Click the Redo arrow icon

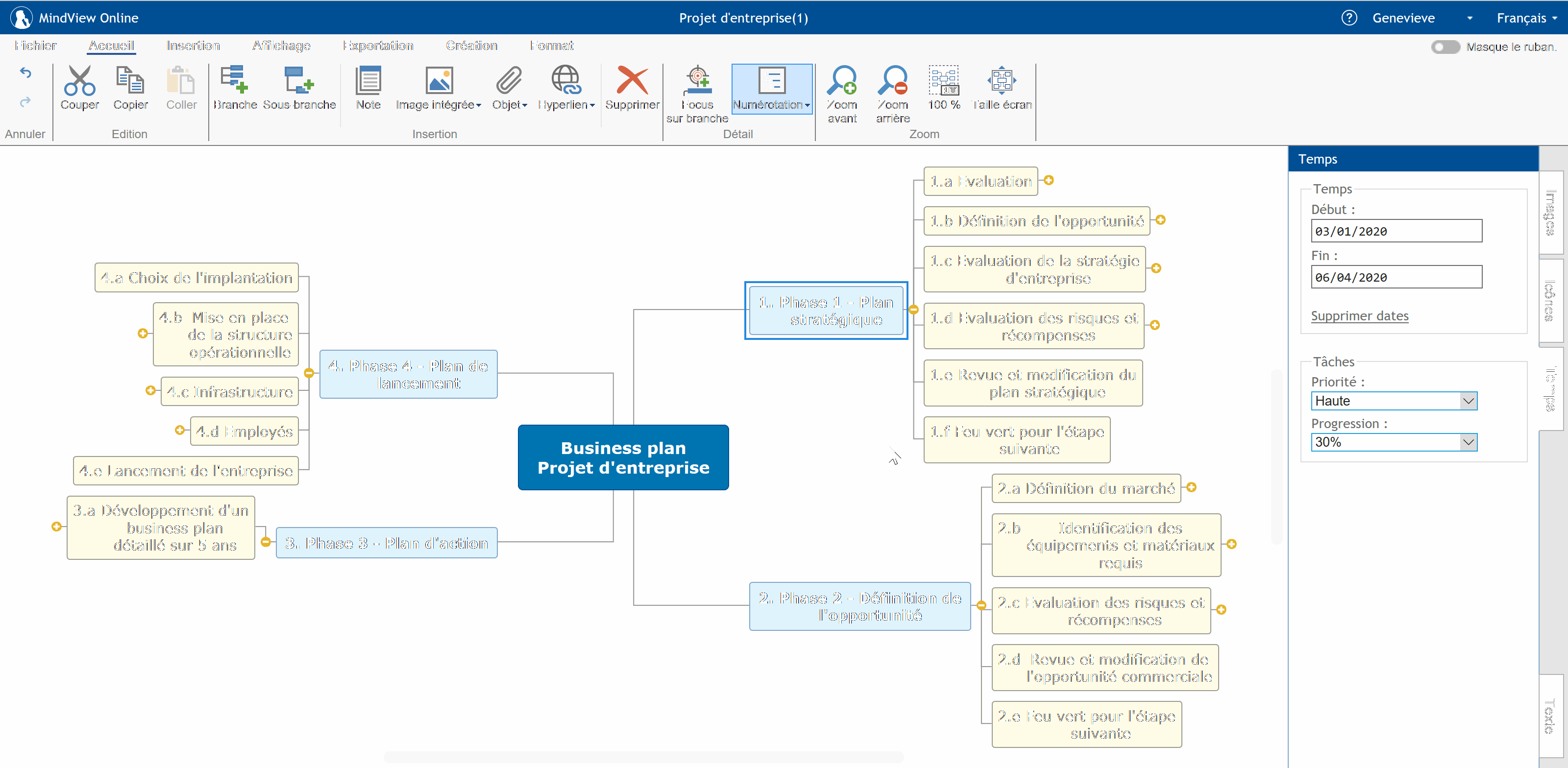25,101
